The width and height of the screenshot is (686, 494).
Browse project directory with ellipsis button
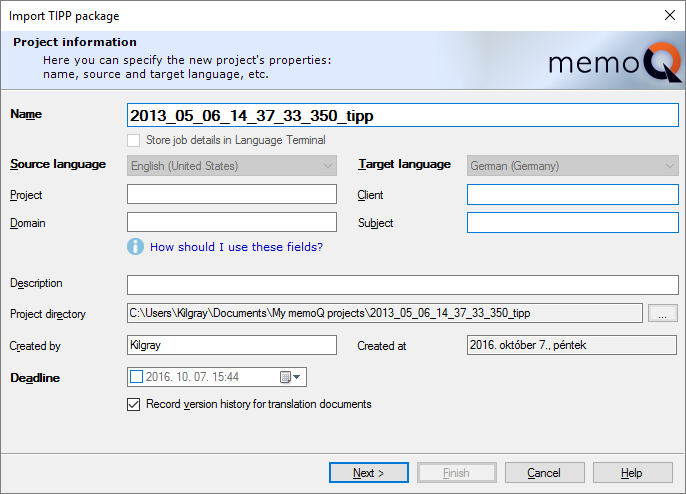click(x=662, y=314)
